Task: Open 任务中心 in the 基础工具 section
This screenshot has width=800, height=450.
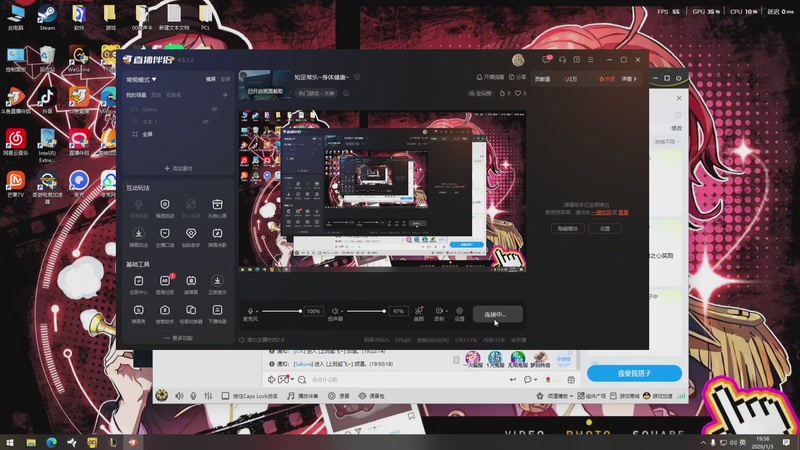Action: tap(138, 284)
